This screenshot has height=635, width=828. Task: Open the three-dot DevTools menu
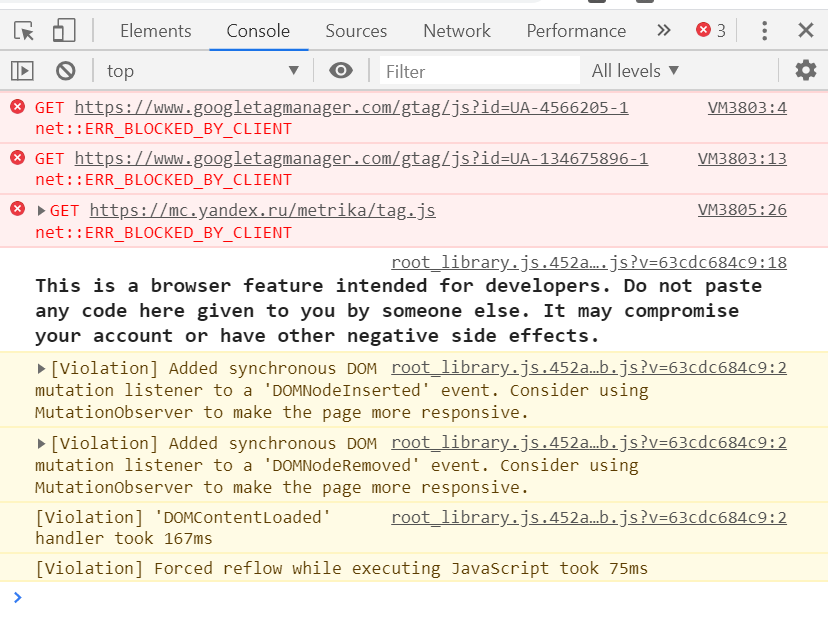point(765,31)
